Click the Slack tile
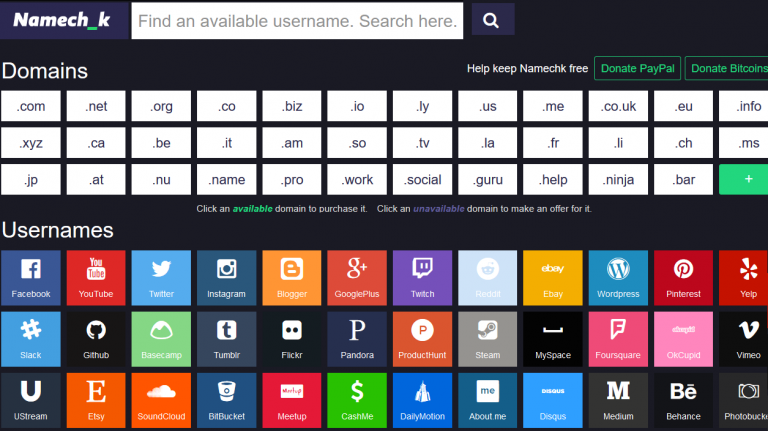Screen dimensions: 768x431 (30, 338)
